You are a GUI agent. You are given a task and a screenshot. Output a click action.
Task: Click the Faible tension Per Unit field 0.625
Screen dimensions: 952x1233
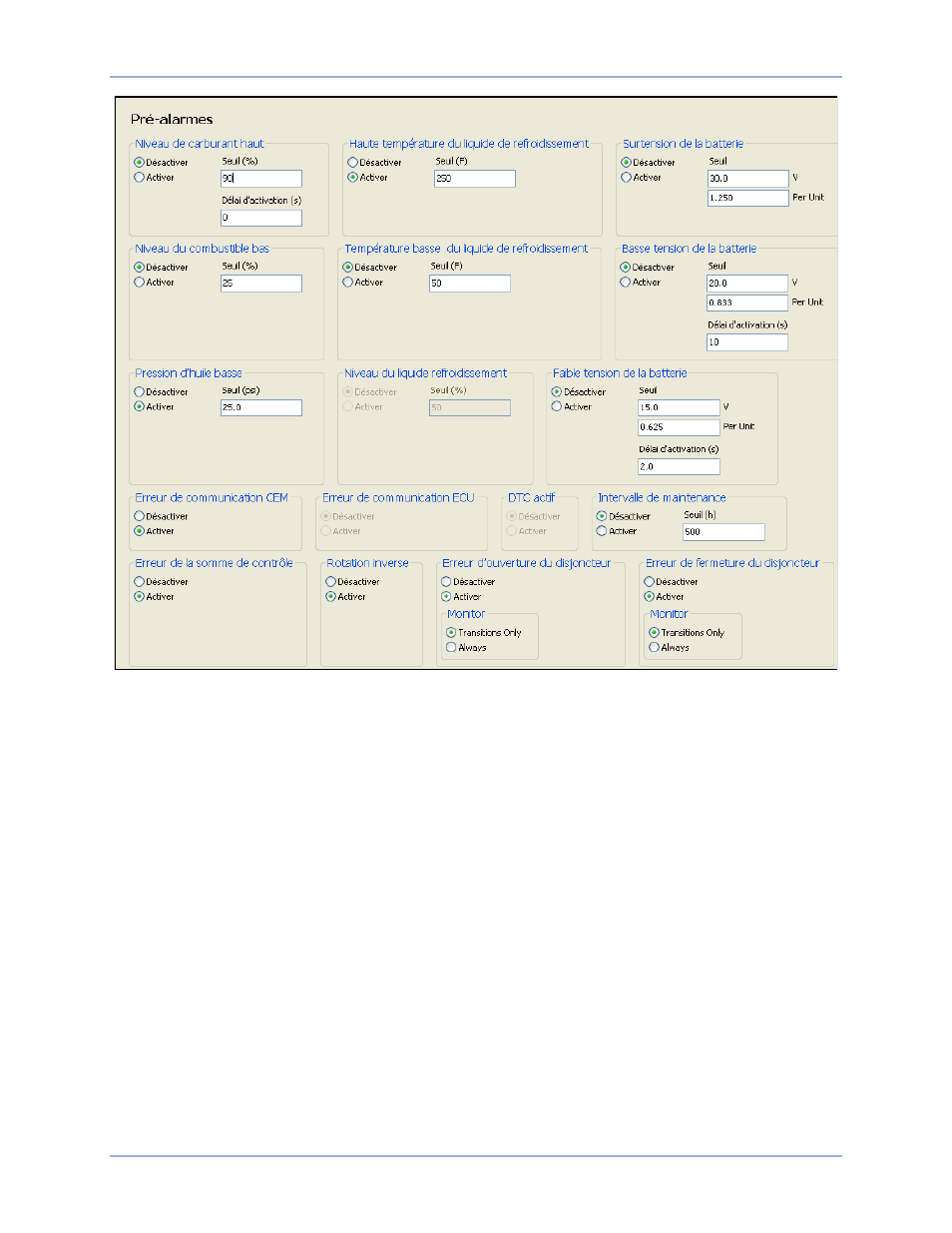pos(679,427)
